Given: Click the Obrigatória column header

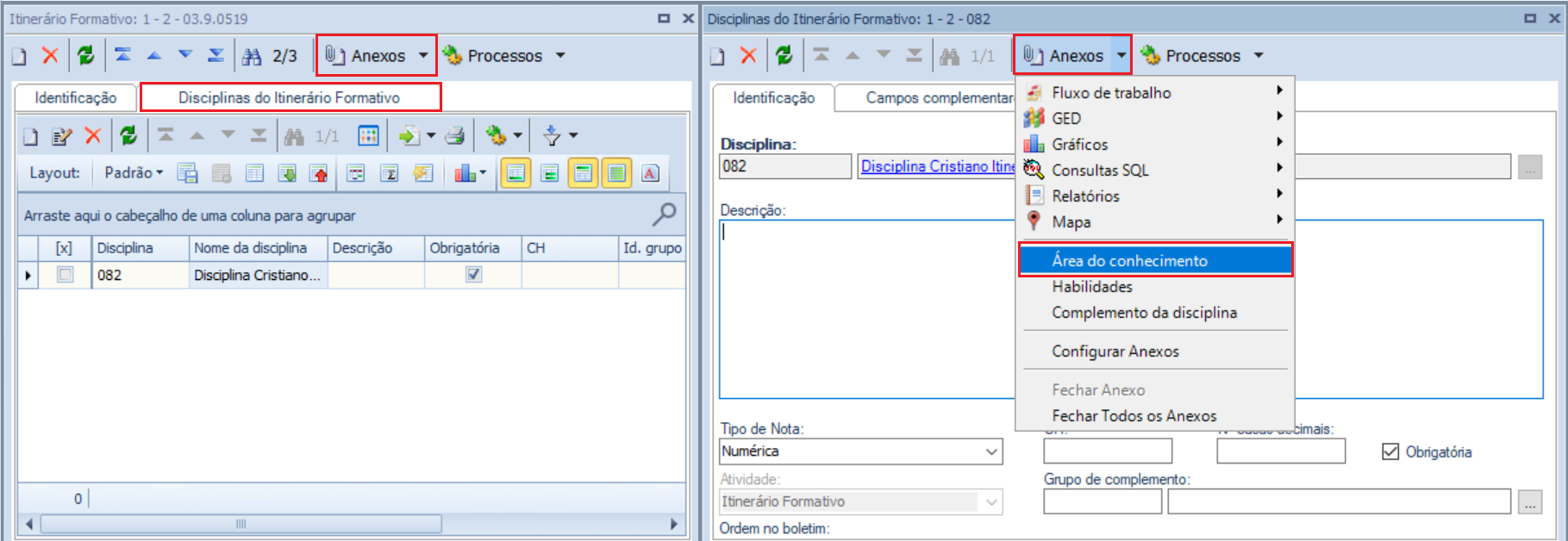Looking at the screenshot, I should (472, 248).
